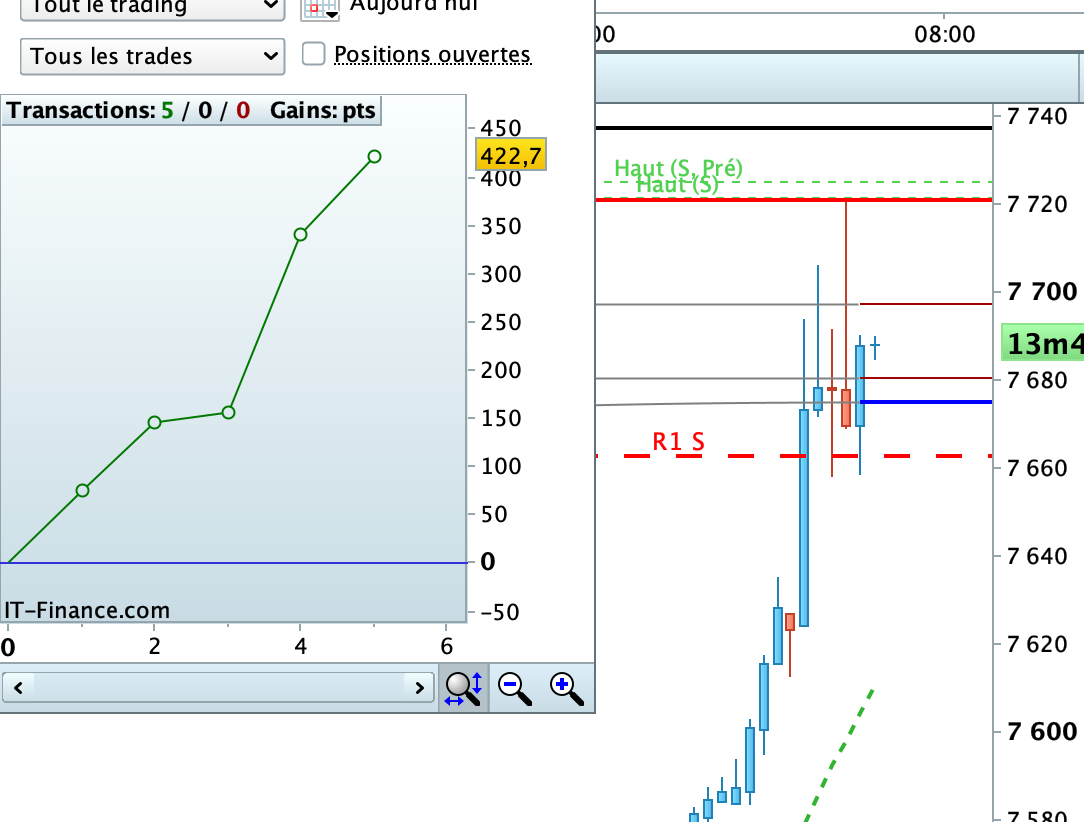Viewport: 1084px width, 822px height.
Task: Click the 'Haut (S, Pré)' level label
Action: click(x=678, y=167)
